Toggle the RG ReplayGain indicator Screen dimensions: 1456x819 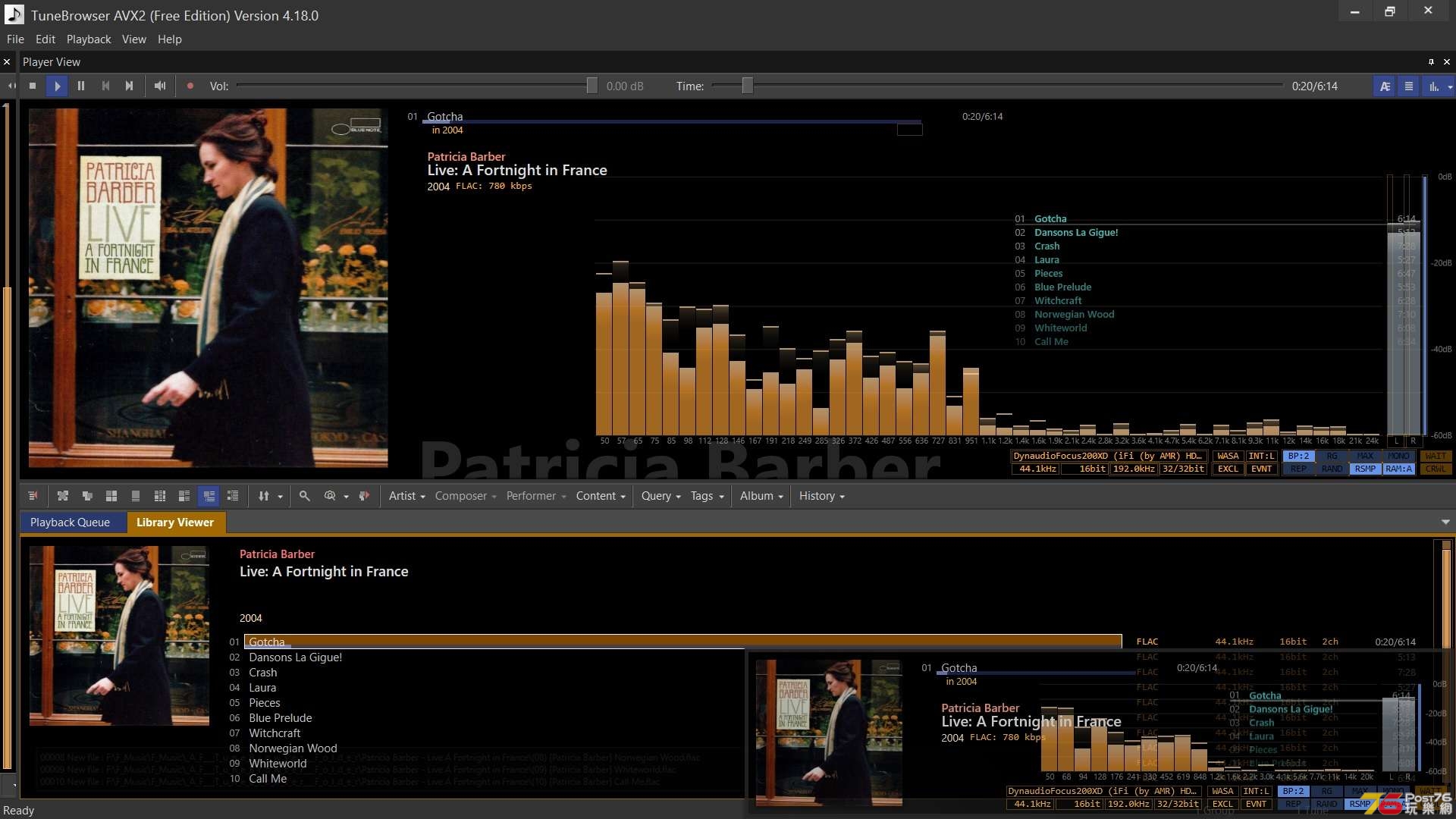click(1332, 457)
